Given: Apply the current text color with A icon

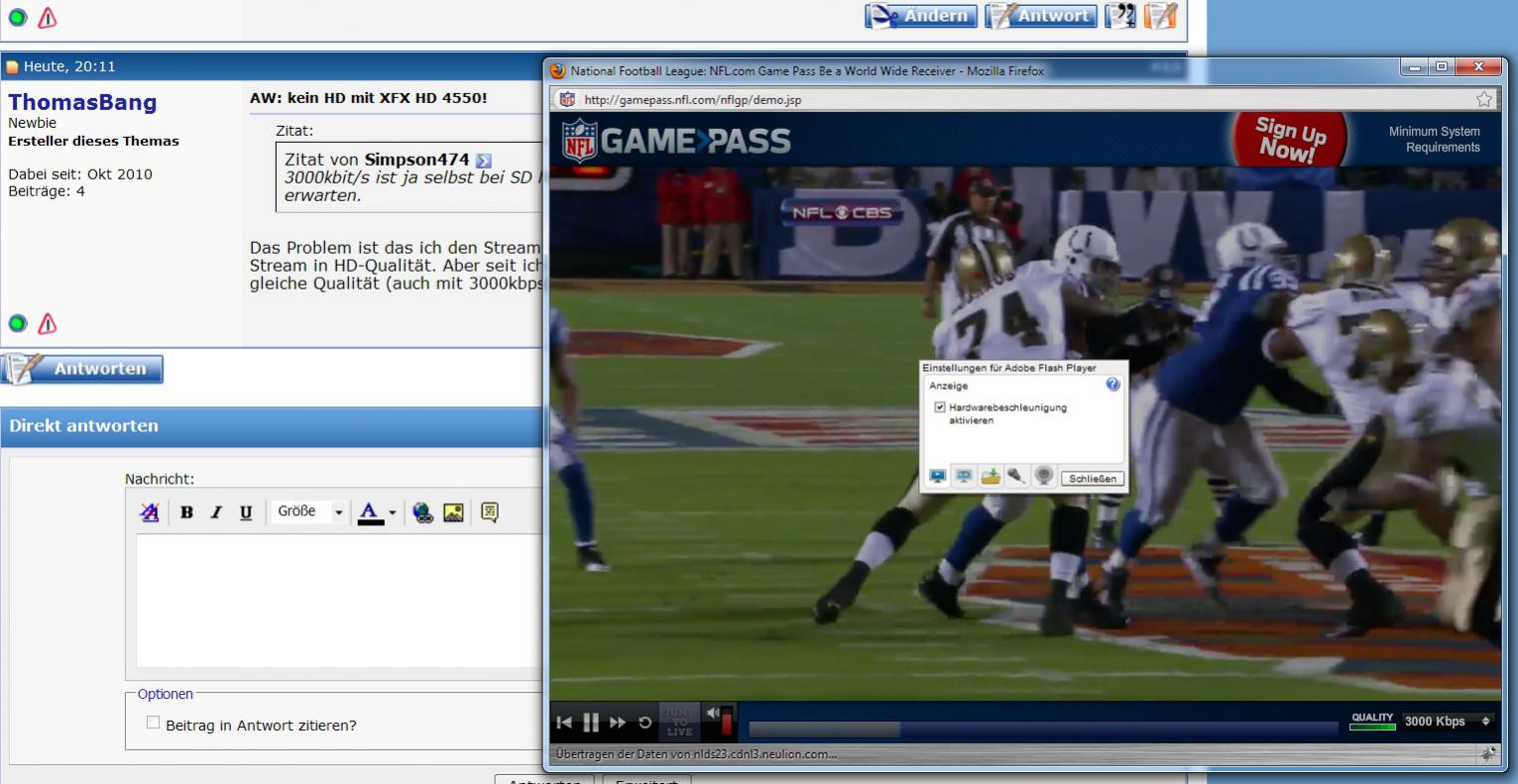Looking at the screenshot, I should click(x=370, y=512).
